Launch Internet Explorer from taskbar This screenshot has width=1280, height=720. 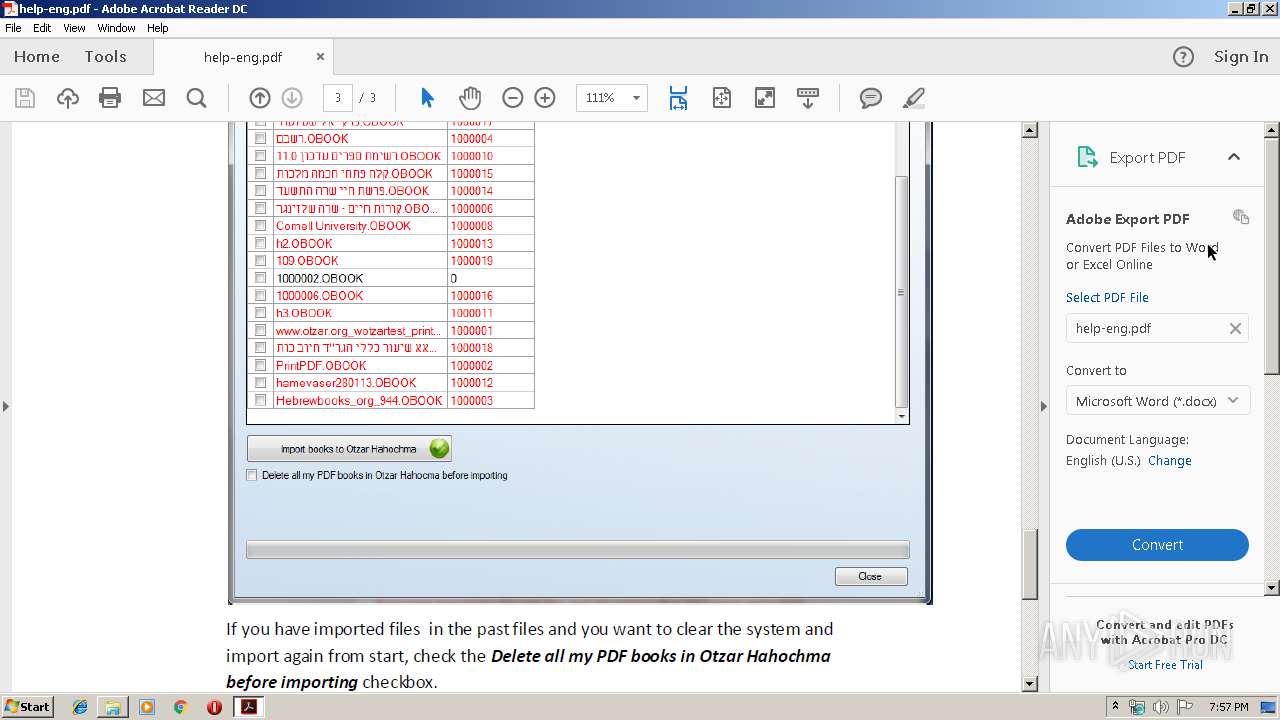pyautogui.click(x=80, y=707)
